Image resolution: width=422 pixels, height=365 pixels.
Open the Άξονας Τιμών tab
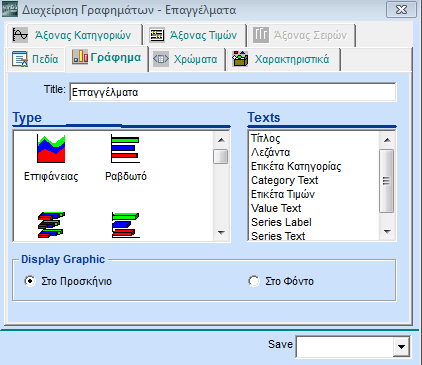(195, 35)
